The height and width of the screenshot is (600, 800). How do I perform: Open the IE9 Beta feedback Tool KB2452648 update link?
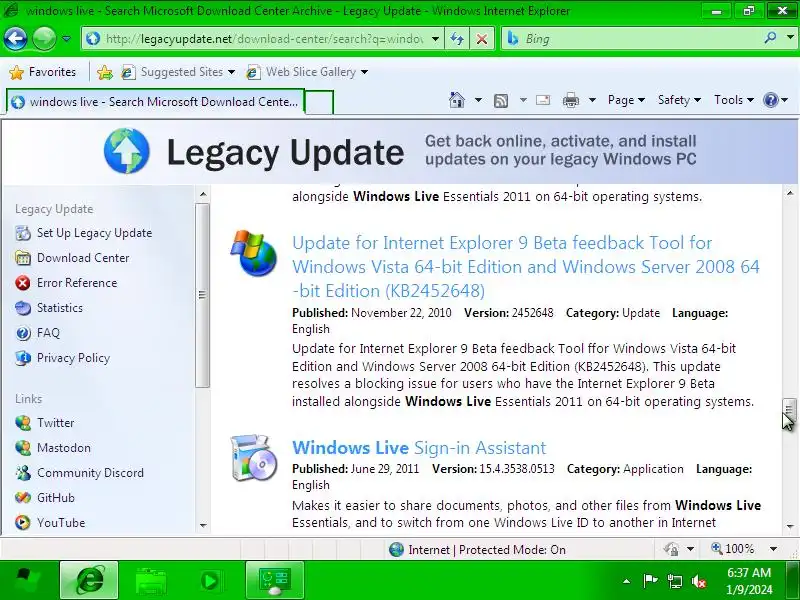(526, 267)
